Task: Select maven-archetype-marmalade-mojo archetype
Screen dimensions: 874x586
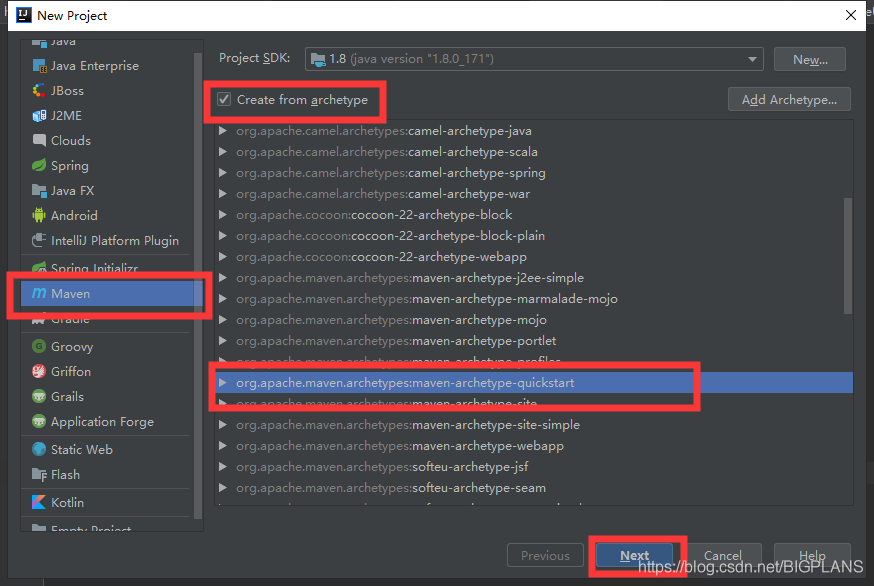Action: [x=533, y=299]
